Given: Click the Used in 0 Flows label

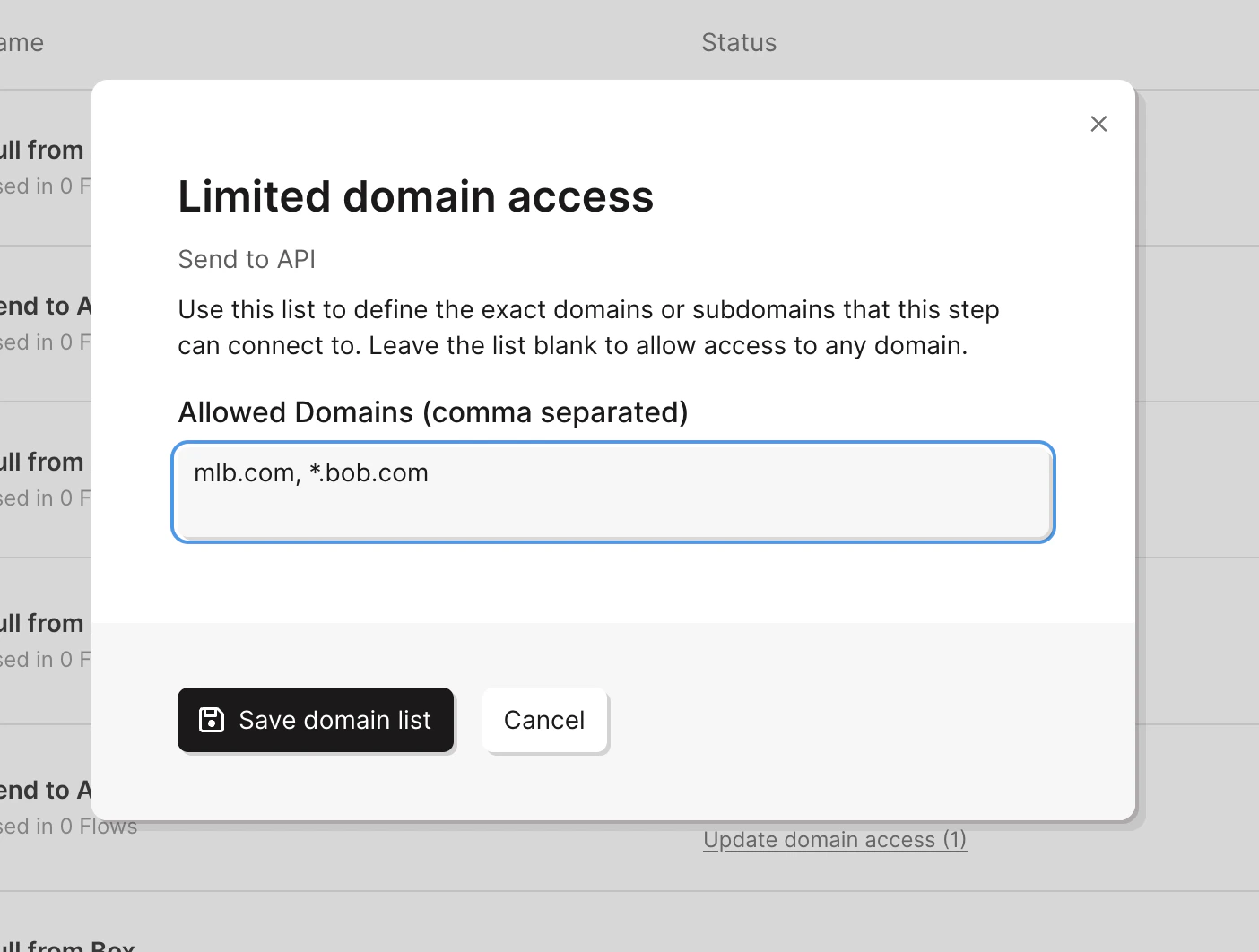Looking at the screenshot, I should [x=69, y=826].
